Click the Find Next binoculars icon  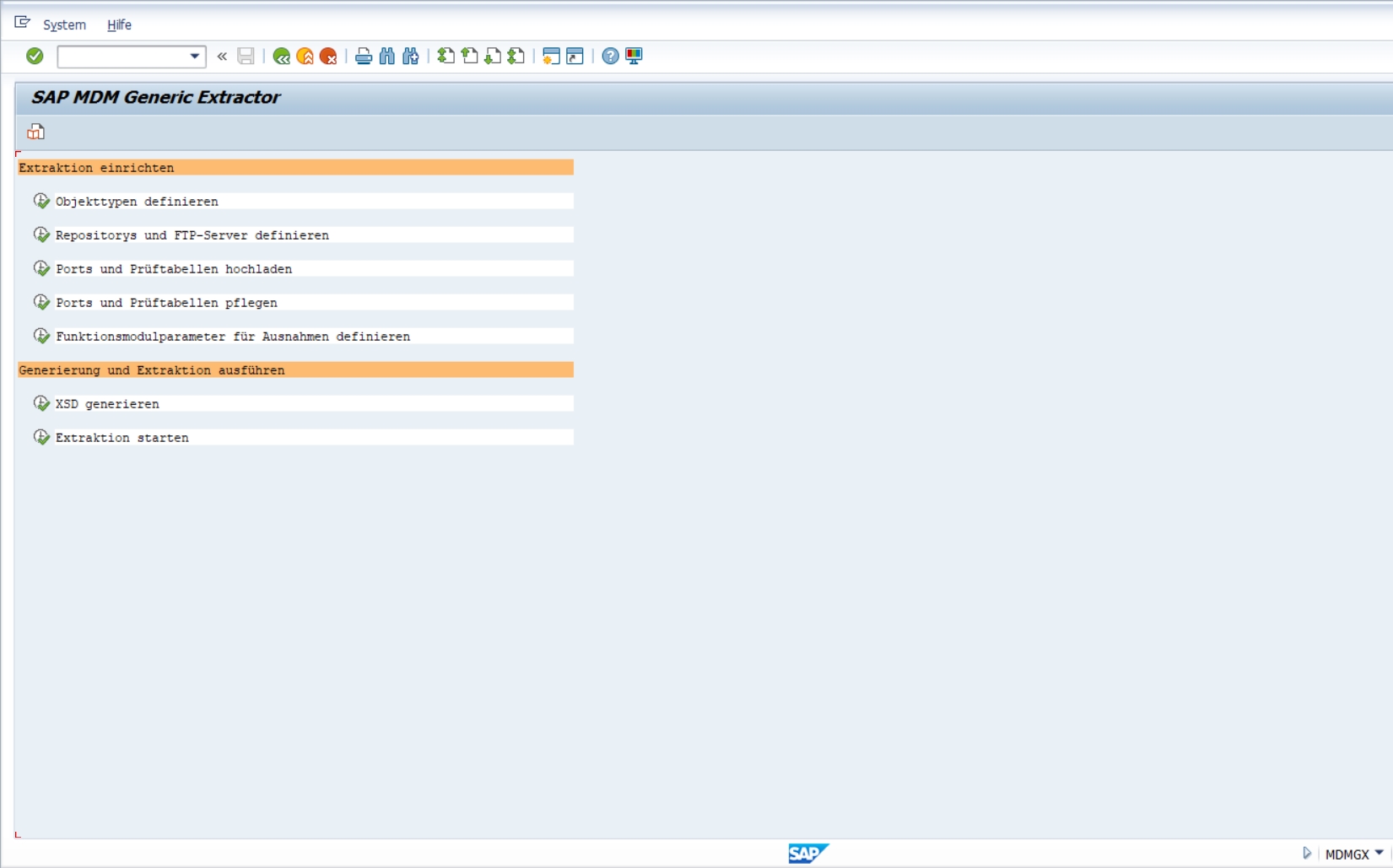coord(411,57)
